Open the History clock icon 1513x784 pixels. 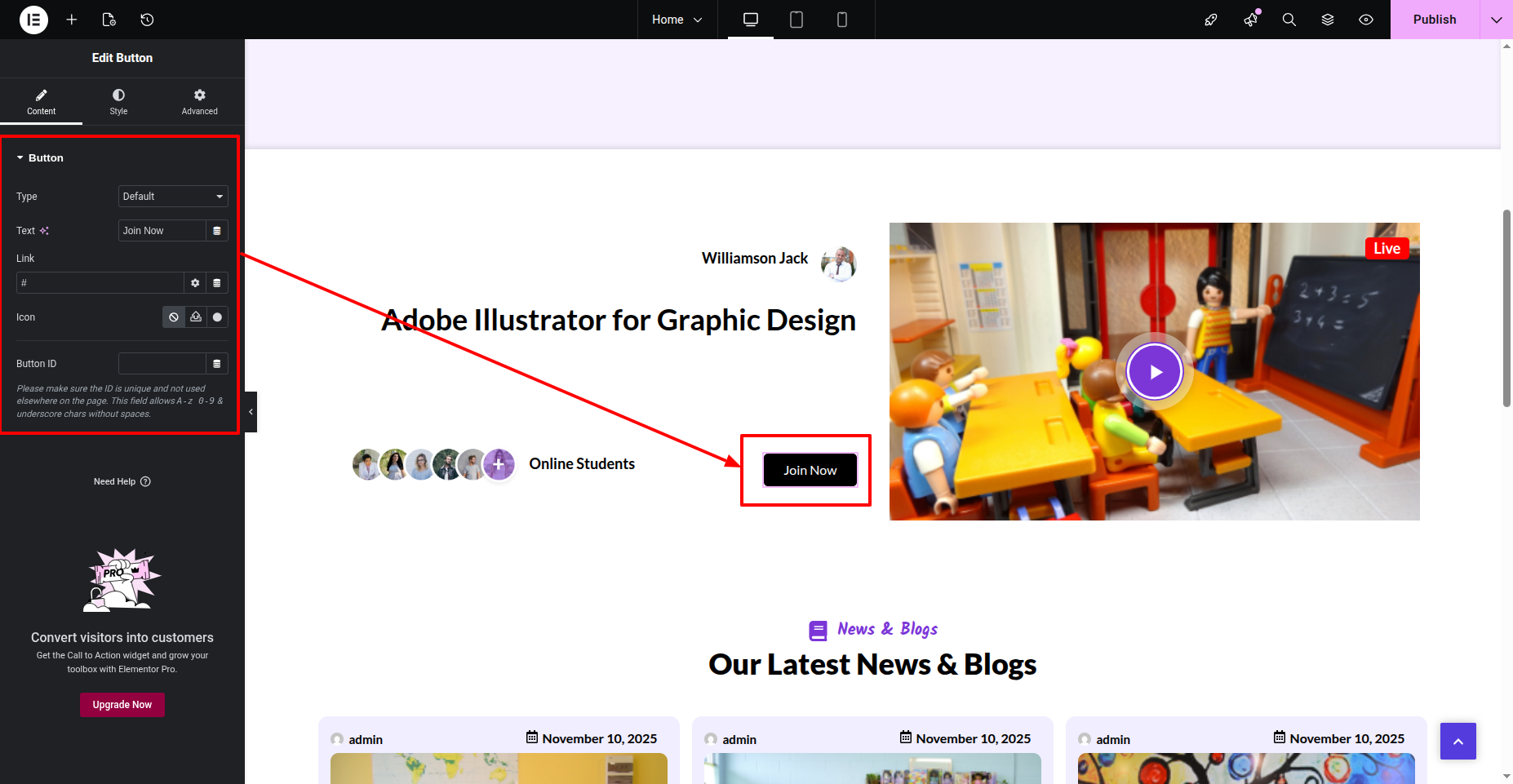pos(147,20)
